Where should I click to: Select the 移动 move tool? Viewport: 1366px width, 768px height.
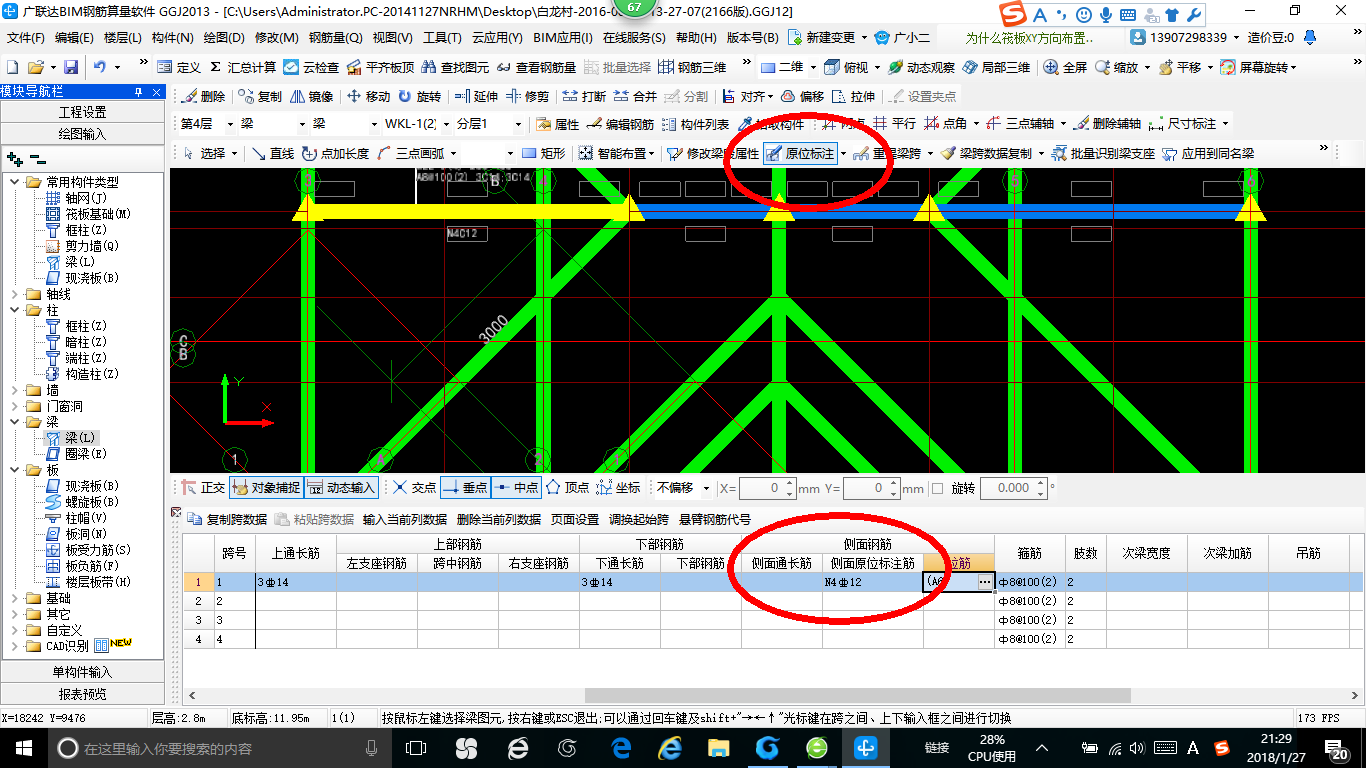(x=368, y=96)
